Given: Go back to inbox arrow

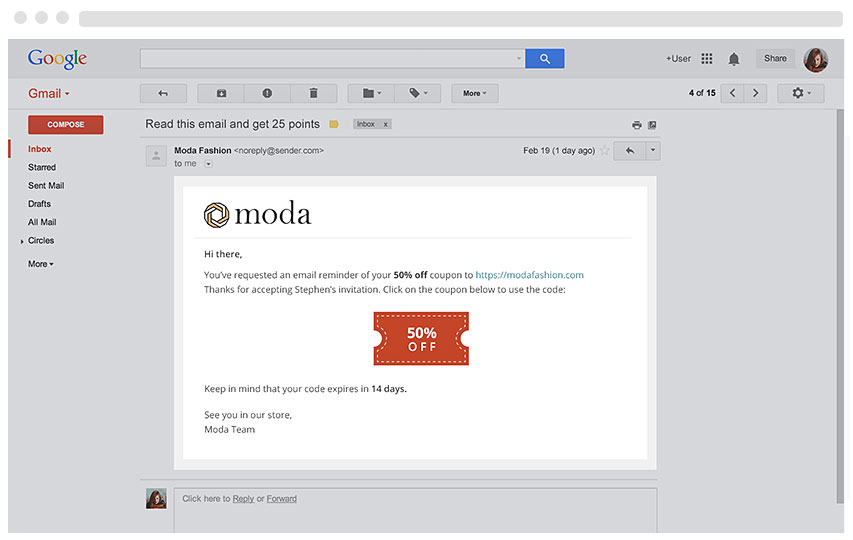Looking at the screenshot, I should [x=163, y=94].
